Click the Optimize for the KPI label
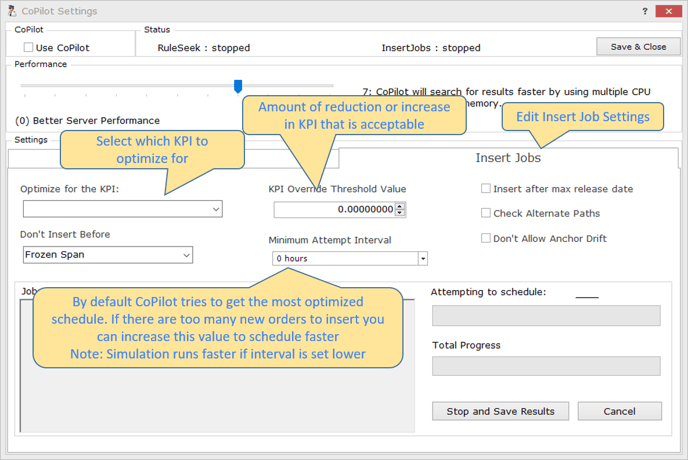 [69, 189]
